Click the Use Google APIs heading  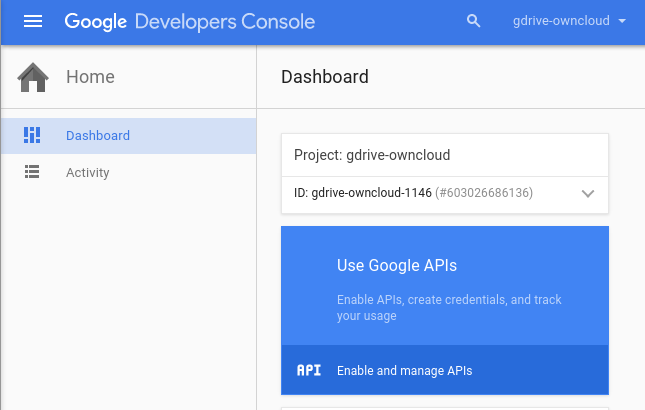point(397,265)
